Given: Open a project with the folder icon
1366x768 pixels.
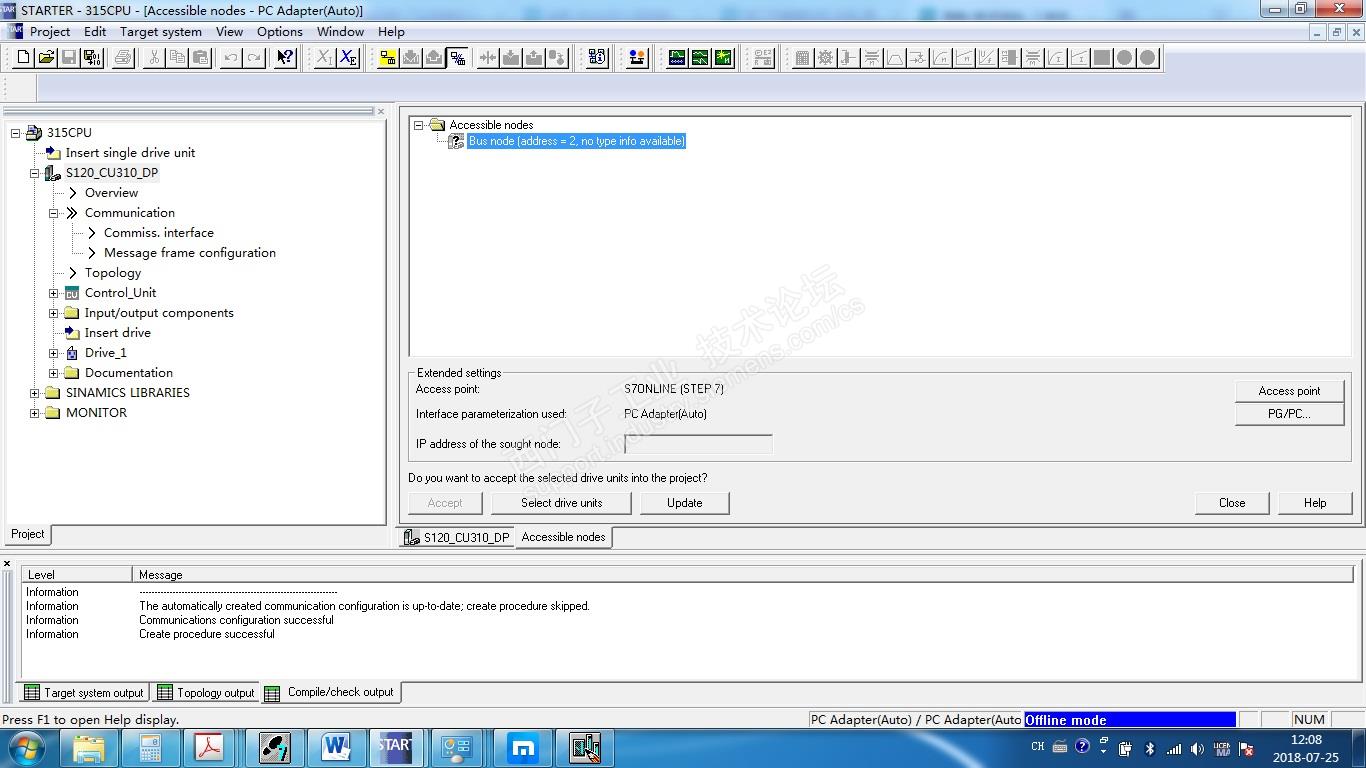Looking at the screenshot, I should [46, 58].
